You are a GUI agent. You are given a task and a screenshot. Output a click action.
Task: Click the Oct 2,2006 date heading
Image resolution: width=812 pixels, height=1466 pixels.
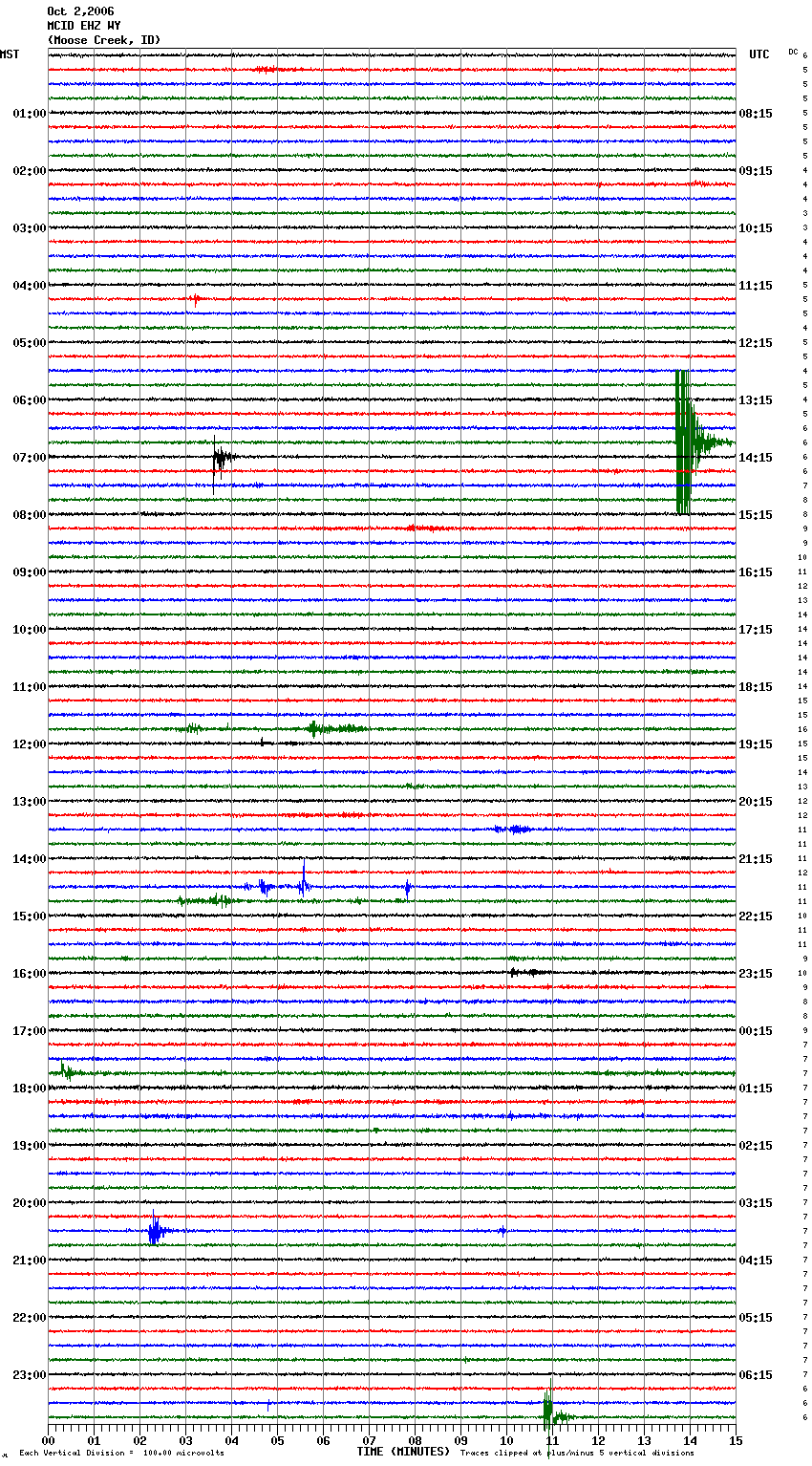pyautogui.click(x=80, y=11)
